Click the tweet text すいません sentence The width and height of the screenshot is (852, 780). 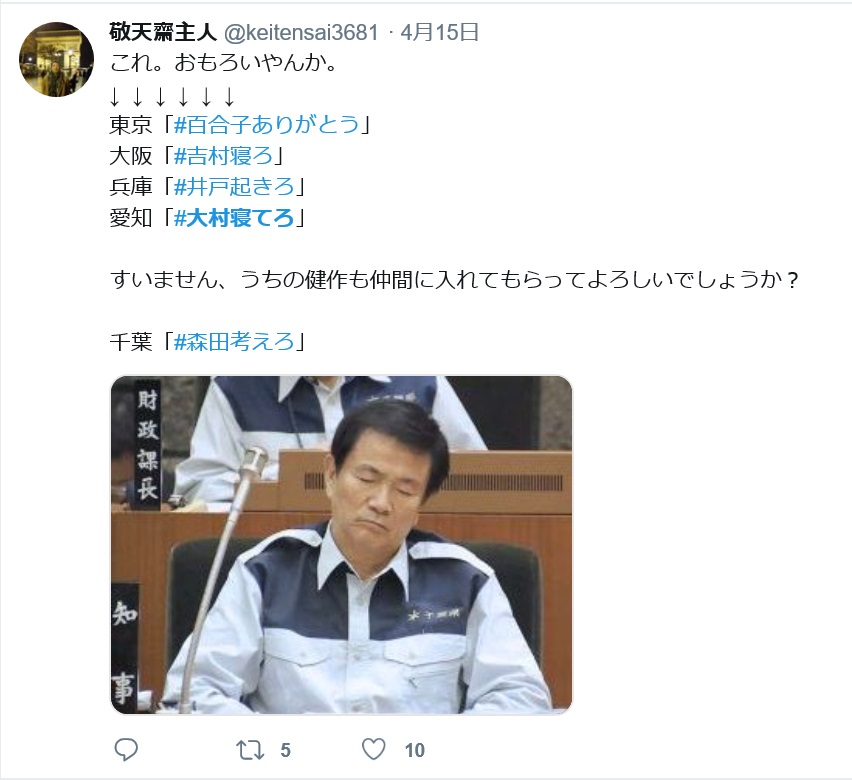pyautogui.click(x=454, y=280)
